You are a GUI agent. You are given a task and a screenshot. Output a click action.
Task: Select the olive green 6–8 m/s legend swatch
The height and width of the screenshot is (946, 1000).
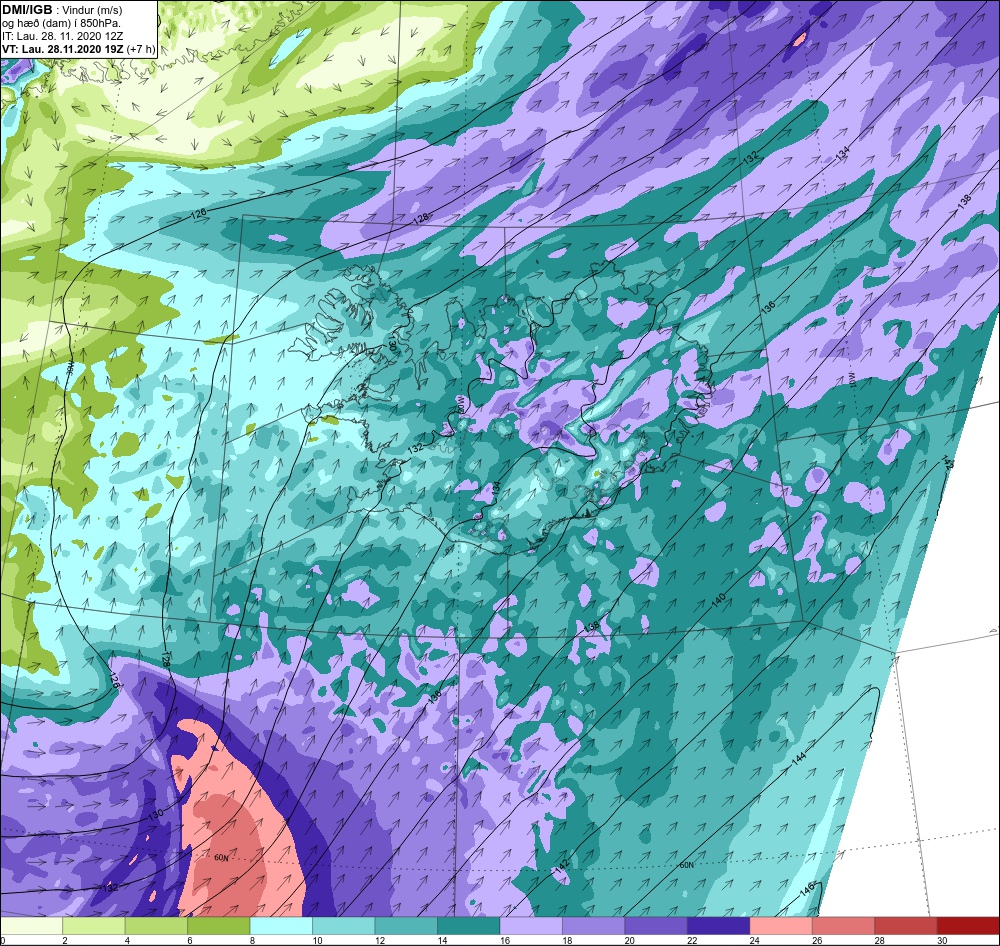pyautogui.click(x=219, y=926)
